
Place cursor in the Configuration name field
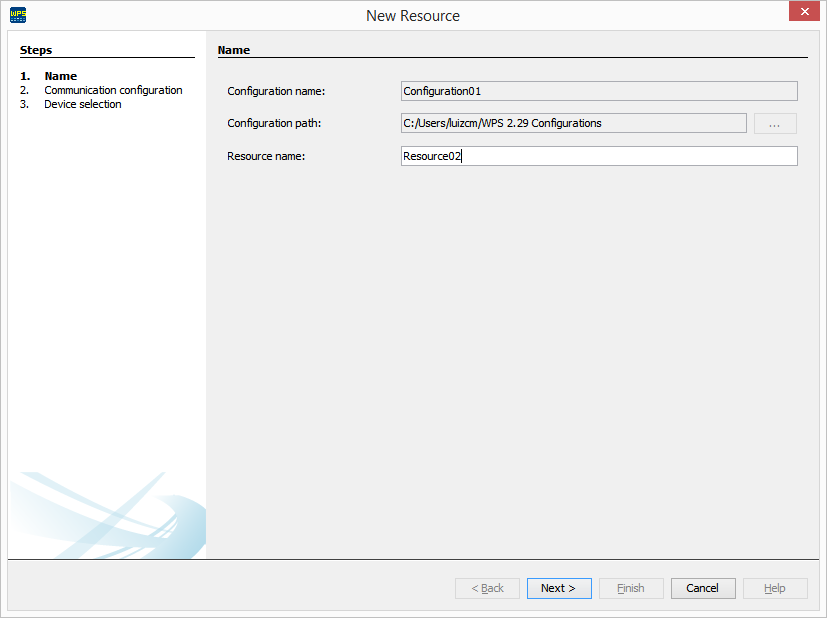click(598, 91)
